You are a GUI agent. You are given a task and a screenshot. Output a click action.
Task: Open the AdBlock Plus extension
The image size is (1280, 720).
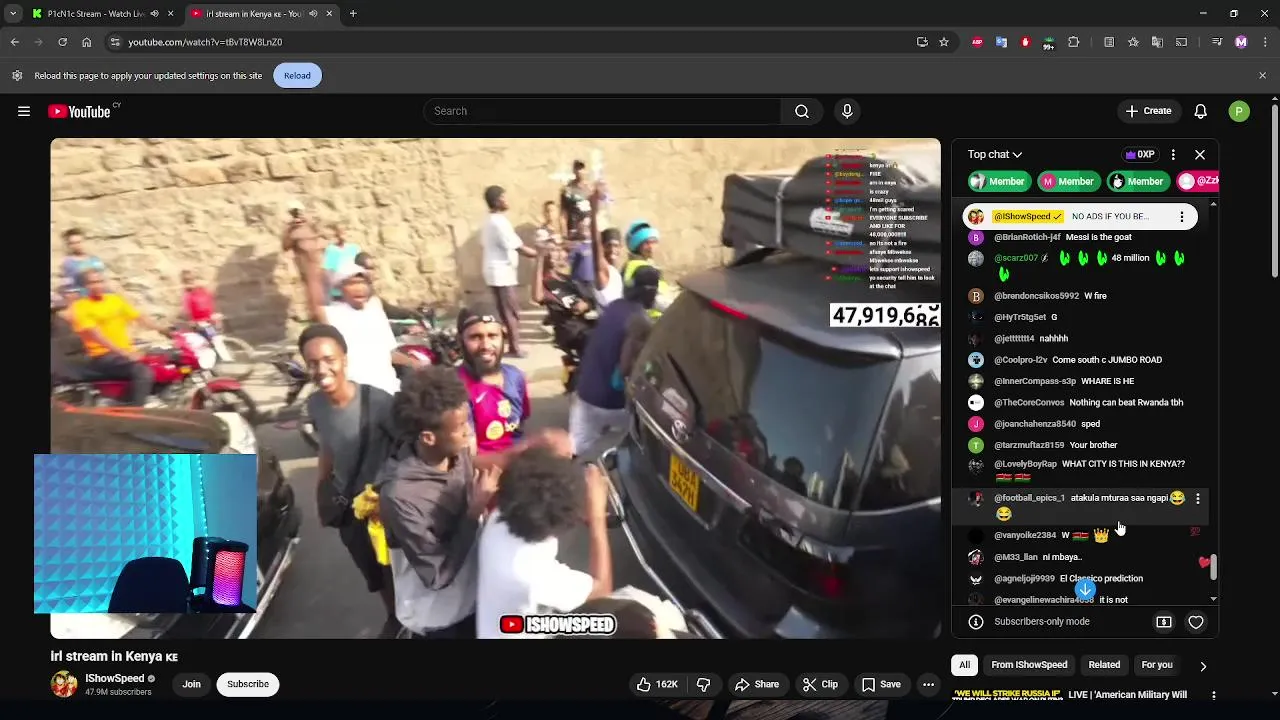(x=978, y=42)
